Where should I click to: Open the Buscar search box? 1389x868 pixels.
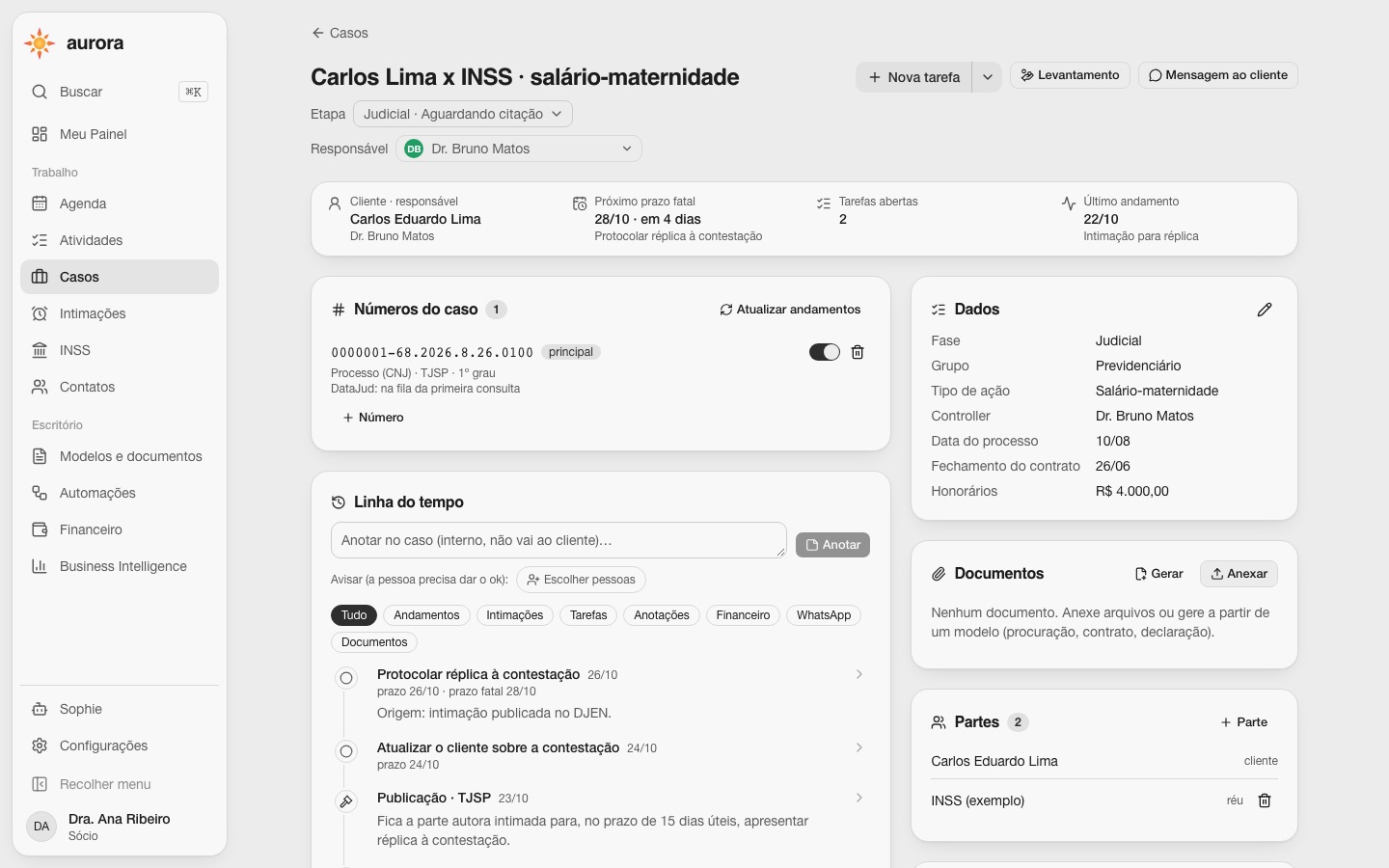coord(120,92)
